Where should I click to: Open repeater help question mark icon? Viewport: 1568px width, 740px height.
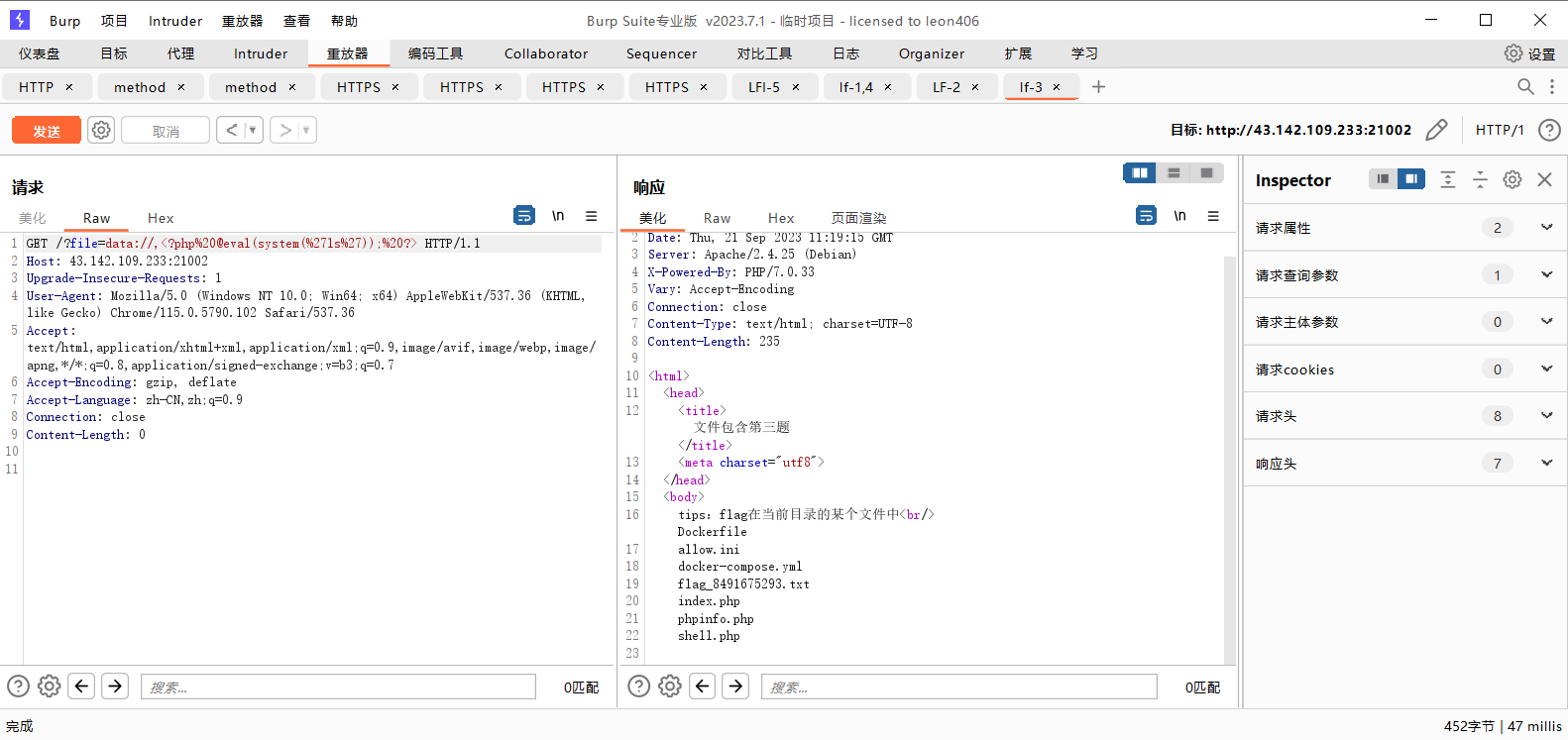[x=1549, y=130]
